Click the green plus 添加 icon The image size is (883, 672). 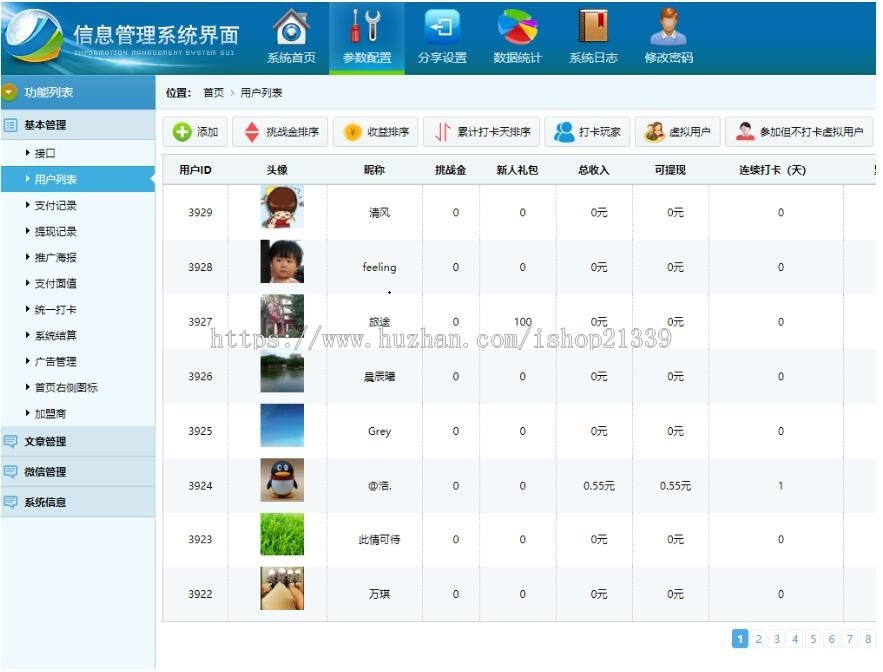point(182,132)
